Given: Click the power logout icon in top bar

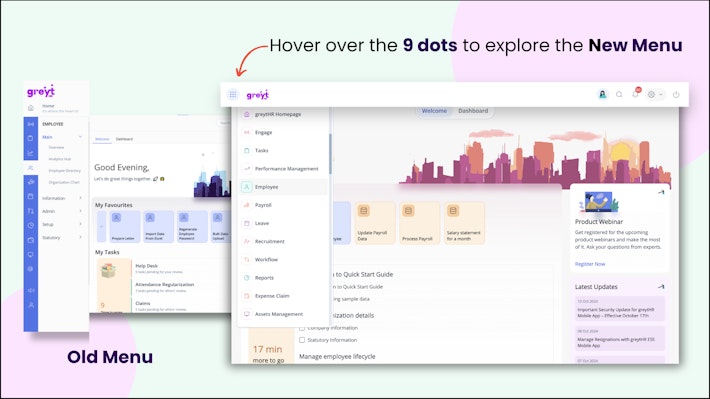Looking at the screenshot, I should [x=676, y=94].
